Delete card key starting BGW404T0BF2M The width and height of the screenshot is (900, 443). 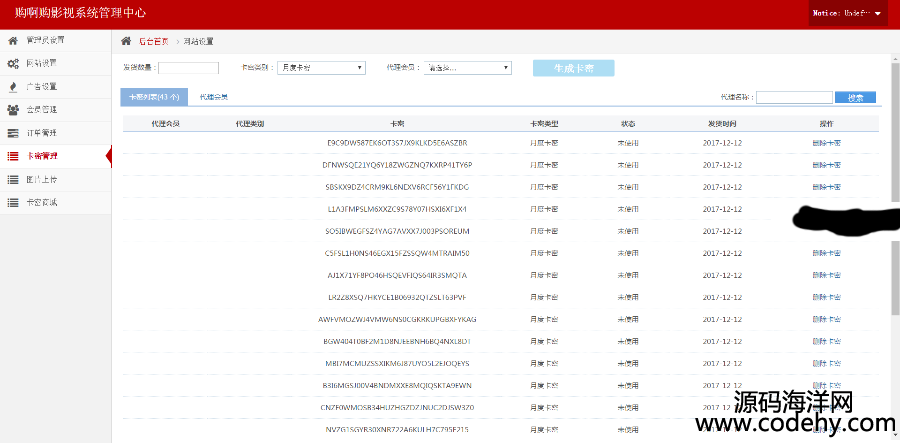[x=827, y=341]
